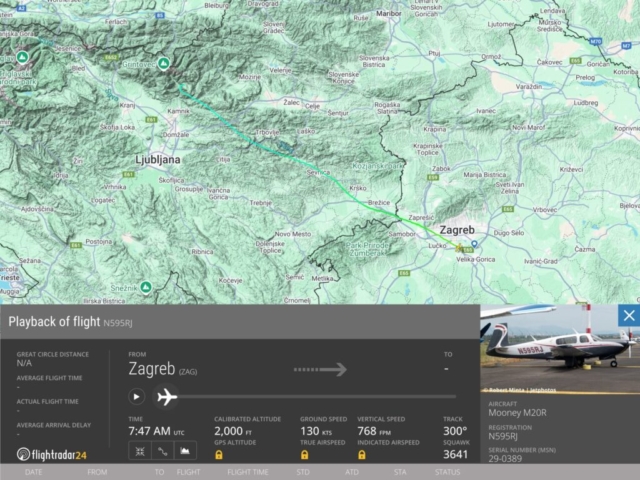Click the STATUS column header
The image size is (640, 480).
point(447,472)
